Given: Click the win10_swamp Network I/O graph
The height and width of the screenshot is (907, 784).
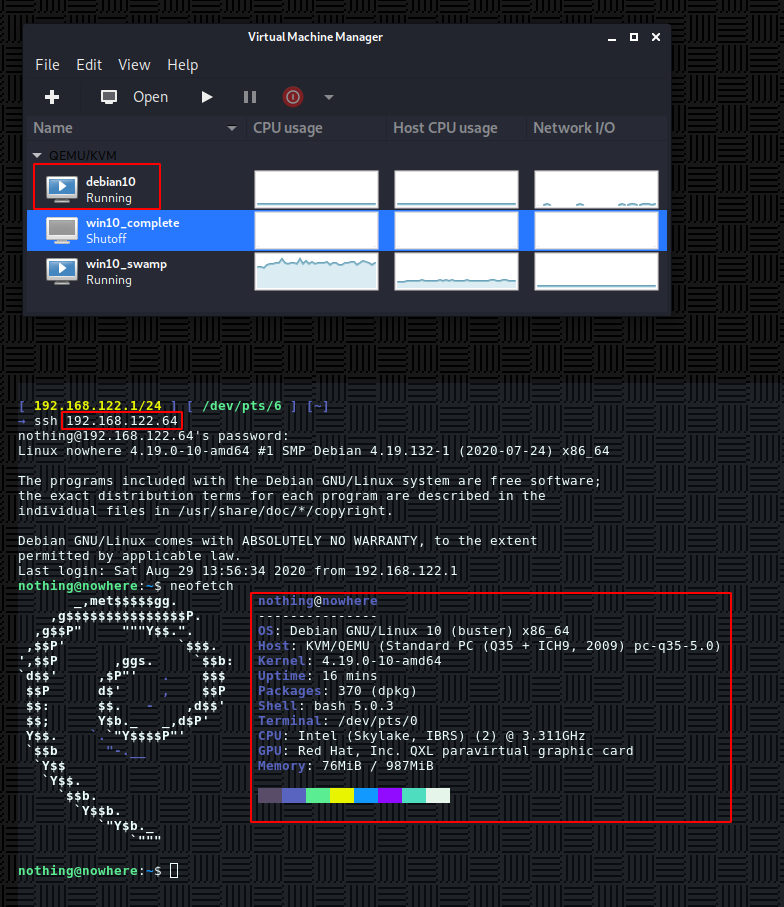Looking at the screenshot, I should pos(597,271).
